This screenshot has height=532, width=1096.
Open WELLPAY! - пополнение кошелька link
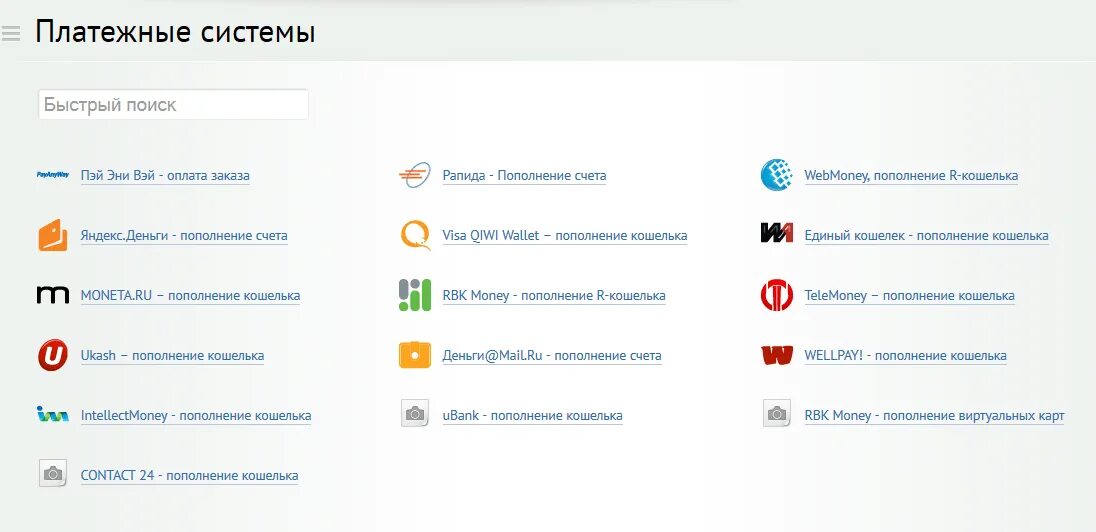pyautogui.click(x=905, y=356)
